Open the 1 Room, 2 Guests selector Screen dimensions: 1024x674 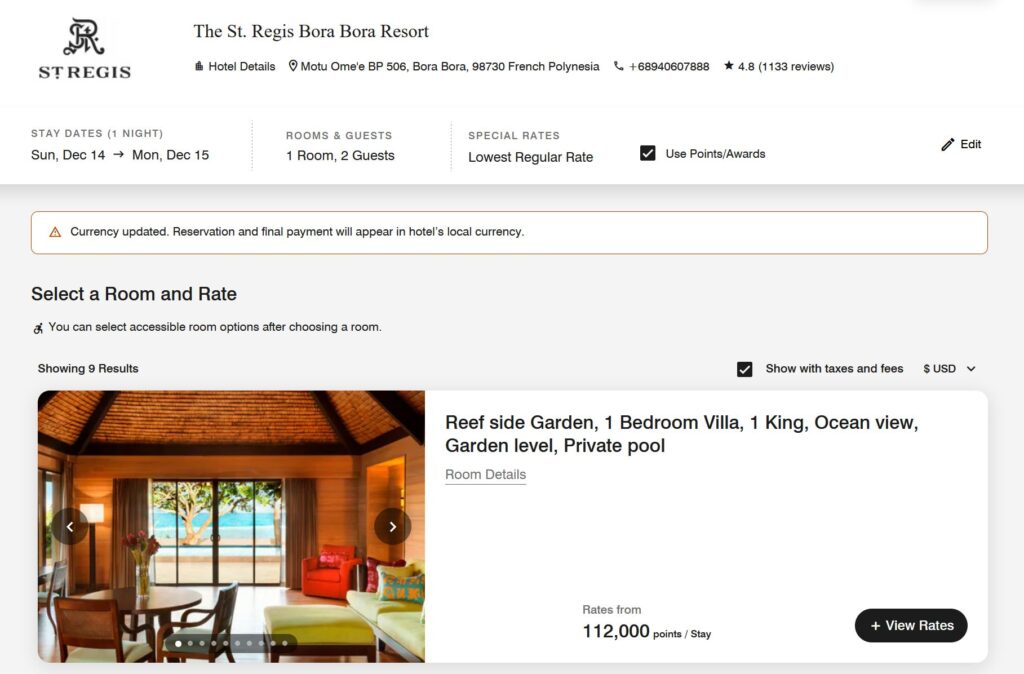coord(340,156)
